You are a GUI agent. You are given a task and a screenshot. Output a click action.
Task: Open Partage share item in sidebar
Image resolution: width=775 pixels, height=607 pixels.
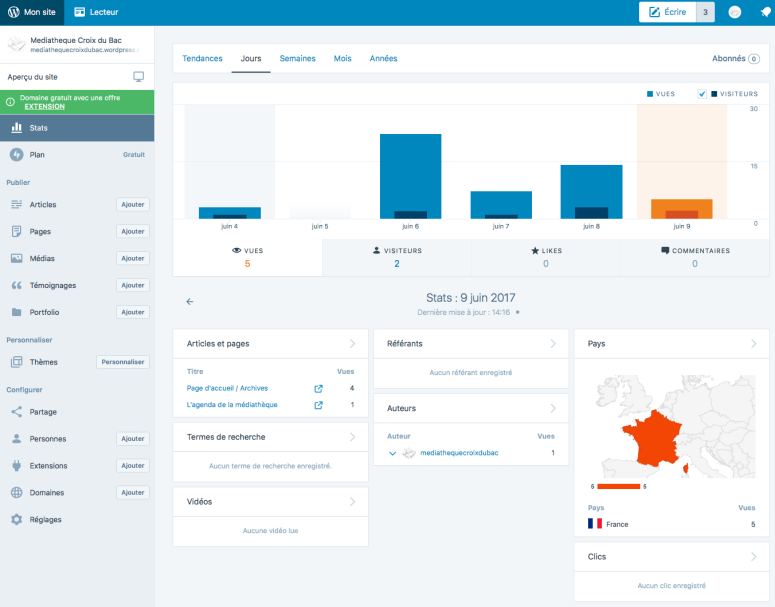(43, 411)
